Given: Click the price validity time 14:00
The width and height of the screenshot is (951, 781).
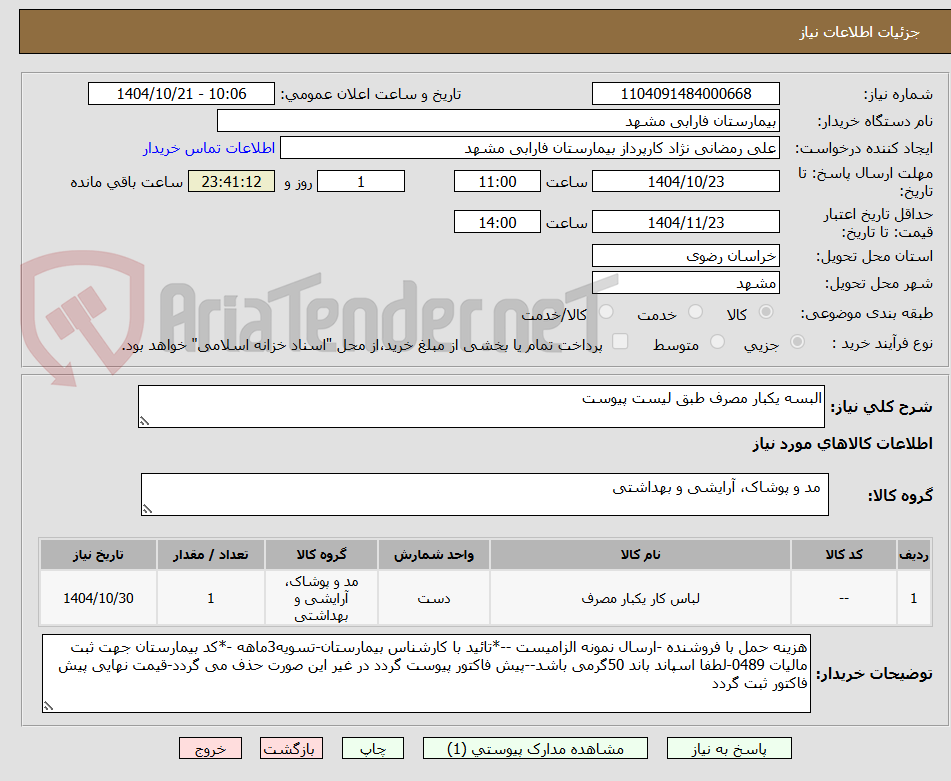Looking at the screenshot, I should coord(497,222).
